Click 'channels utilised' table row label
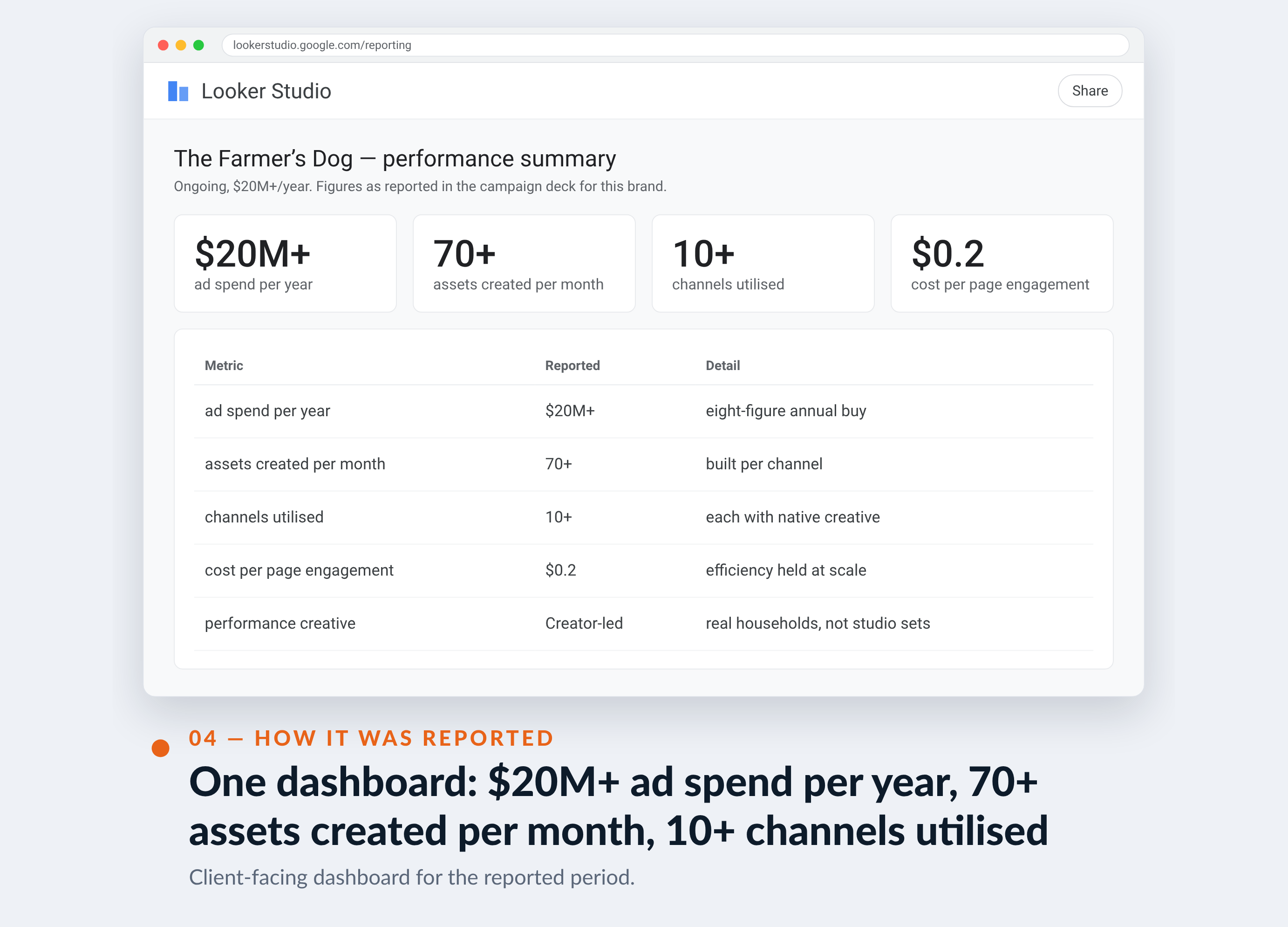This screenshot has height=927, width=1288. pos(264,517)
